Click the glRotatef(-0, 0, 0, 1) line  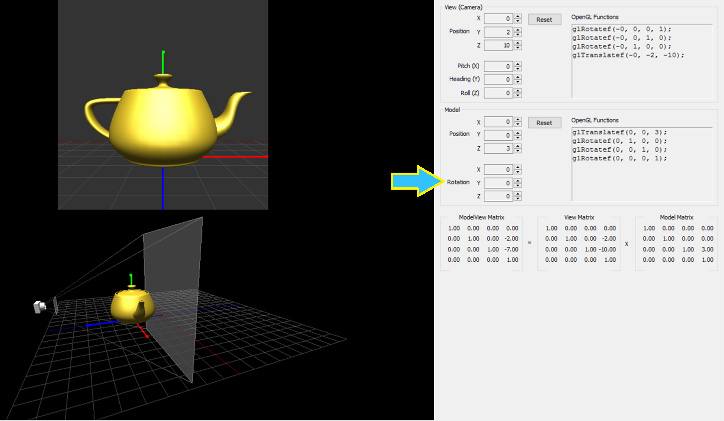(x=621, y=29)
